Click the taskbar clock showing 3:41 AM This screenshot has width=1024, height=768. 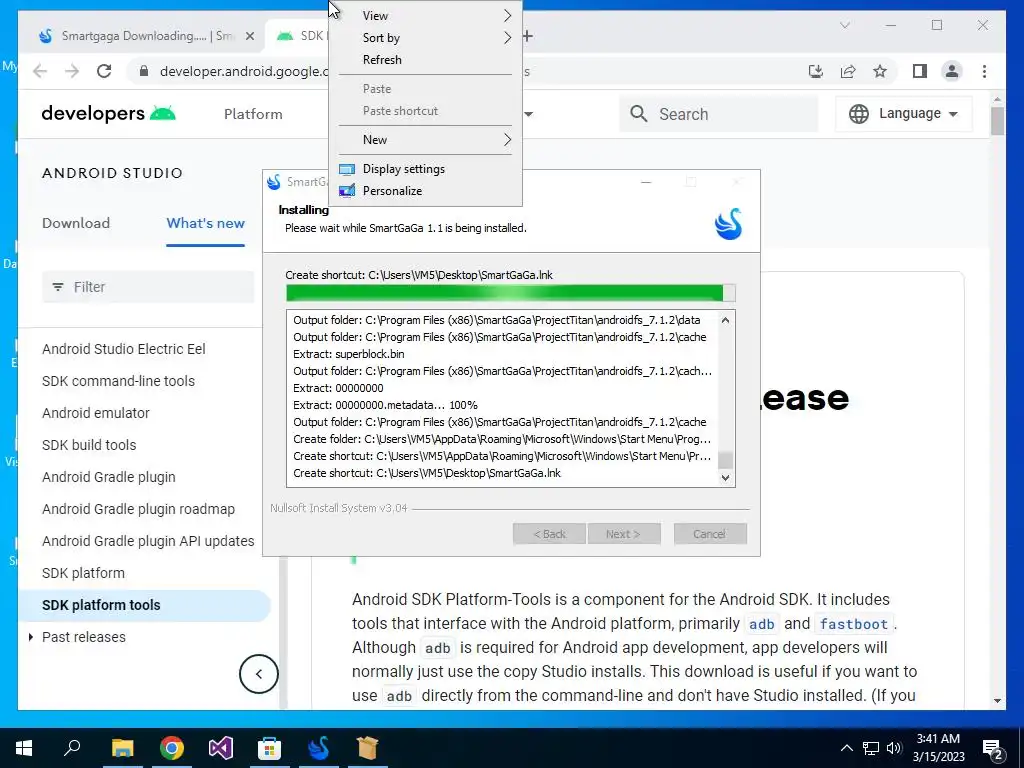tap(939, 748)
